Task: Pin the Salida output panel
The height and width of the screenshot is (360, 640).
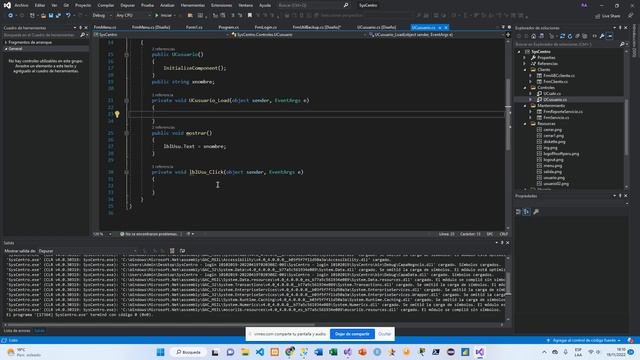Action: [502, 243]
